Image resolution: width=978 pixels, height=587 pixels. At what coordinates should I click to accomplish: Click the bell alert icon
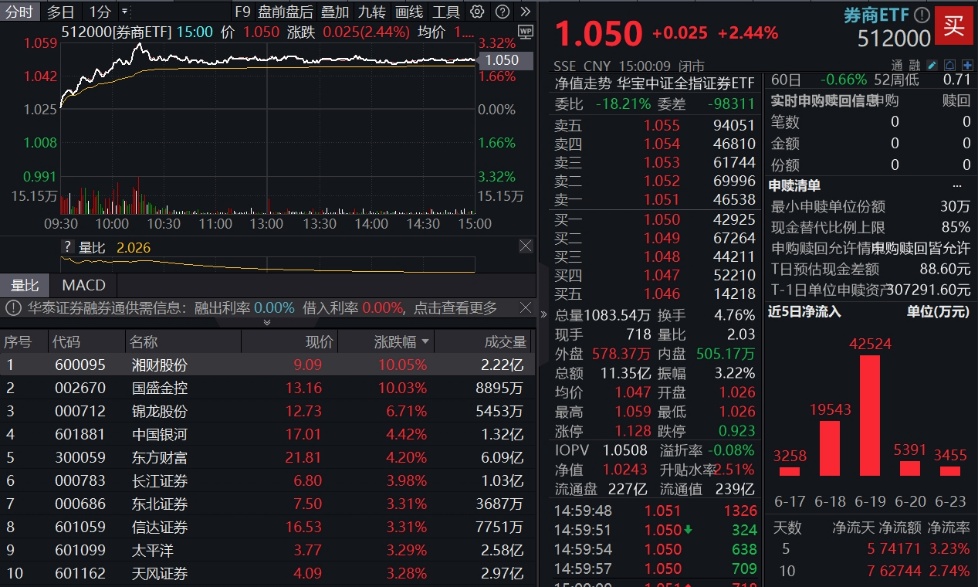click(949, 65)
